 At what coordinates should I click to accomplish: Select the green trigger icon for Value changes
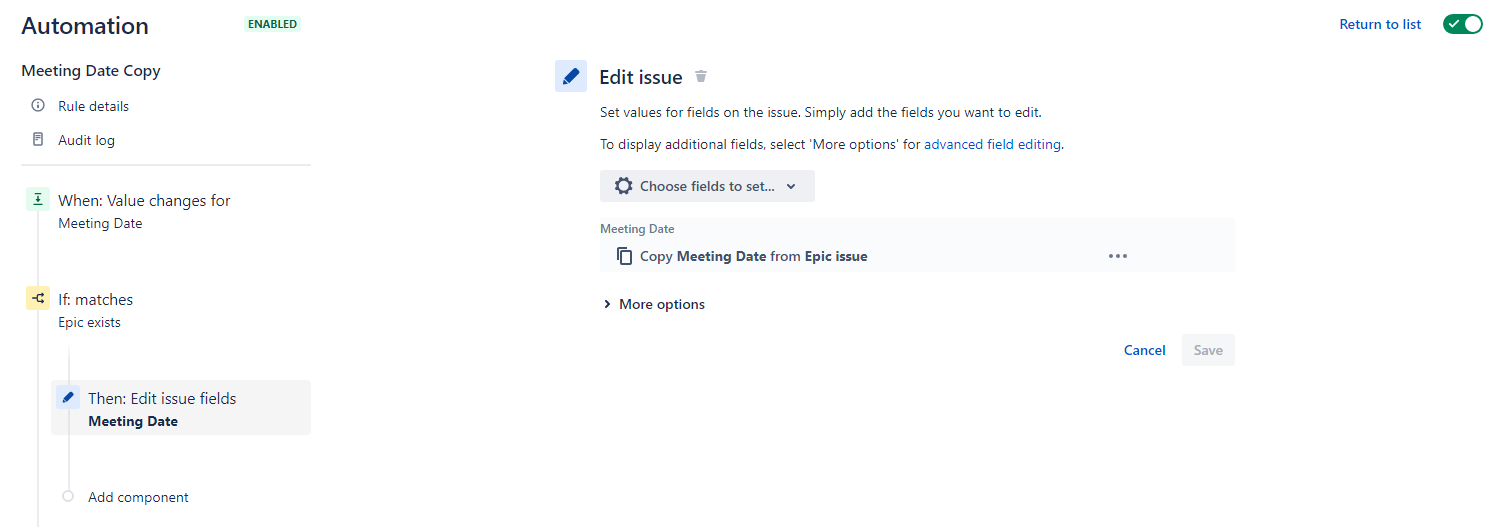[38, 199]
